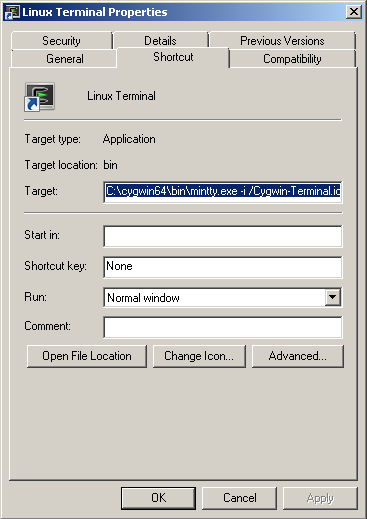Select the Normal window combo box
367x519 pixels.
pyautogui.click(x=223, y=297)
